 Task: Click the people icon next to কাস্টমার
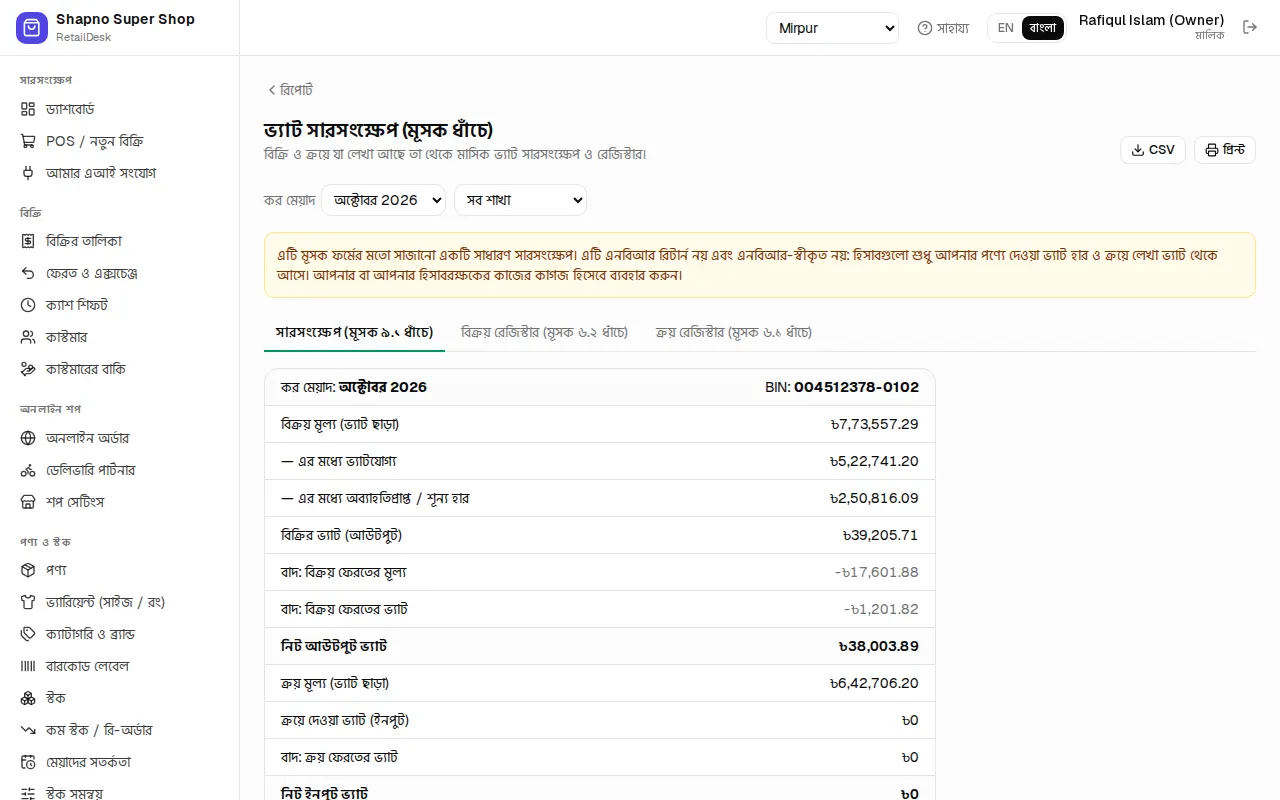point(28,337)
